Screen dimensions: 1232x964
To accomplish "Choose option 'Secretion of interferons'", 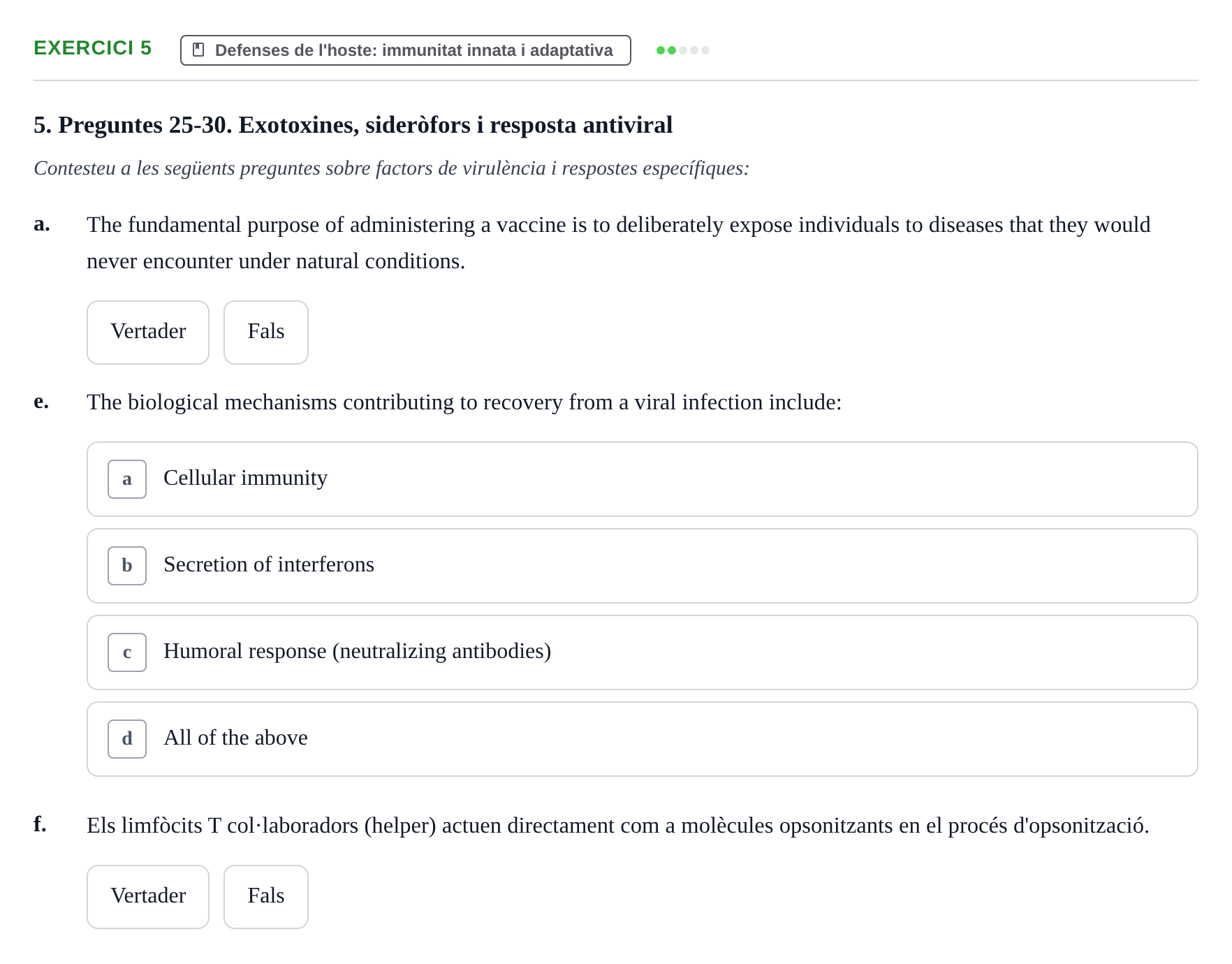I will click(x=642, y=566).
